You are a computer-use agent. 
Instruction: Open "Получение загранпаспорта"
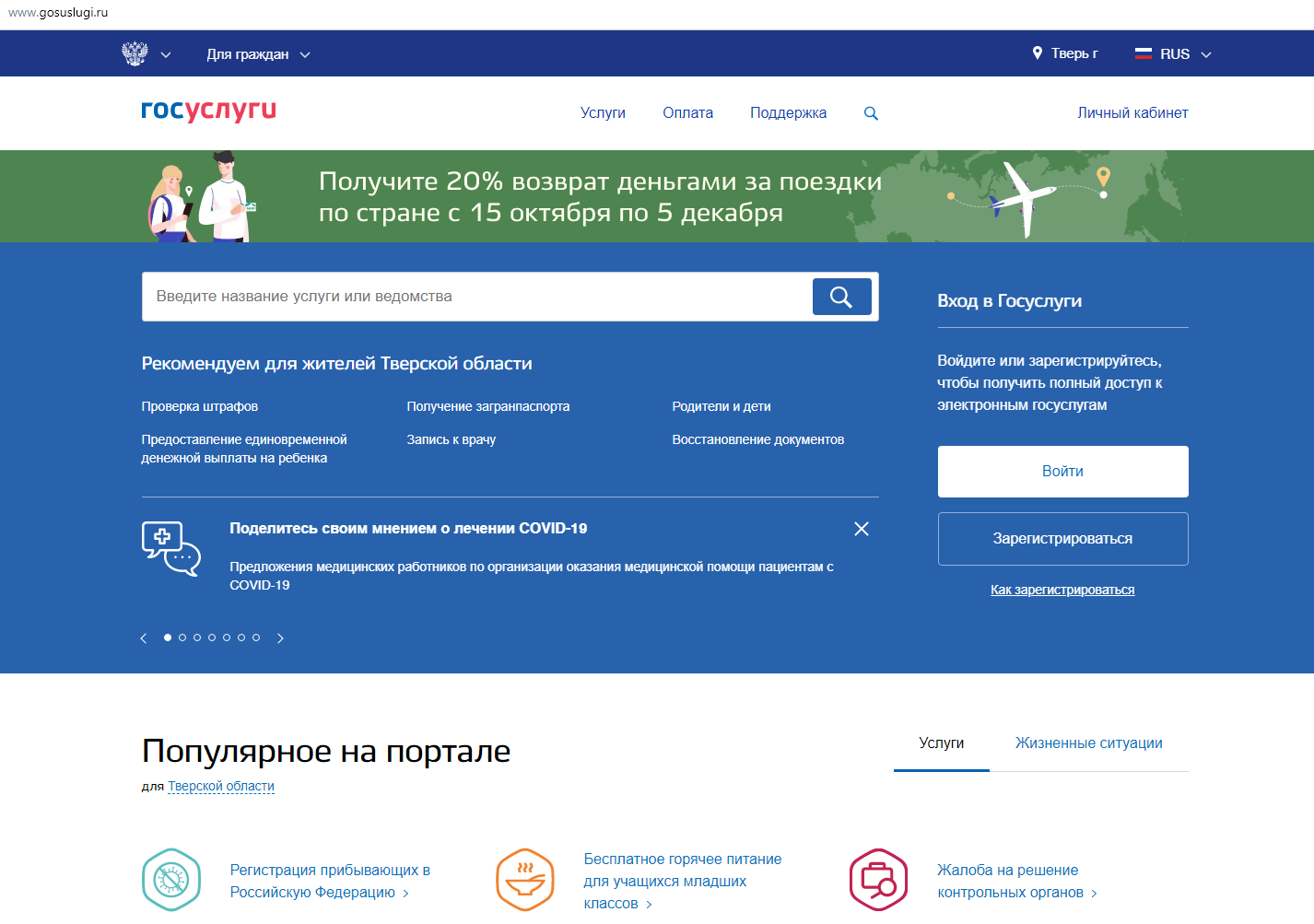[488, 406]
